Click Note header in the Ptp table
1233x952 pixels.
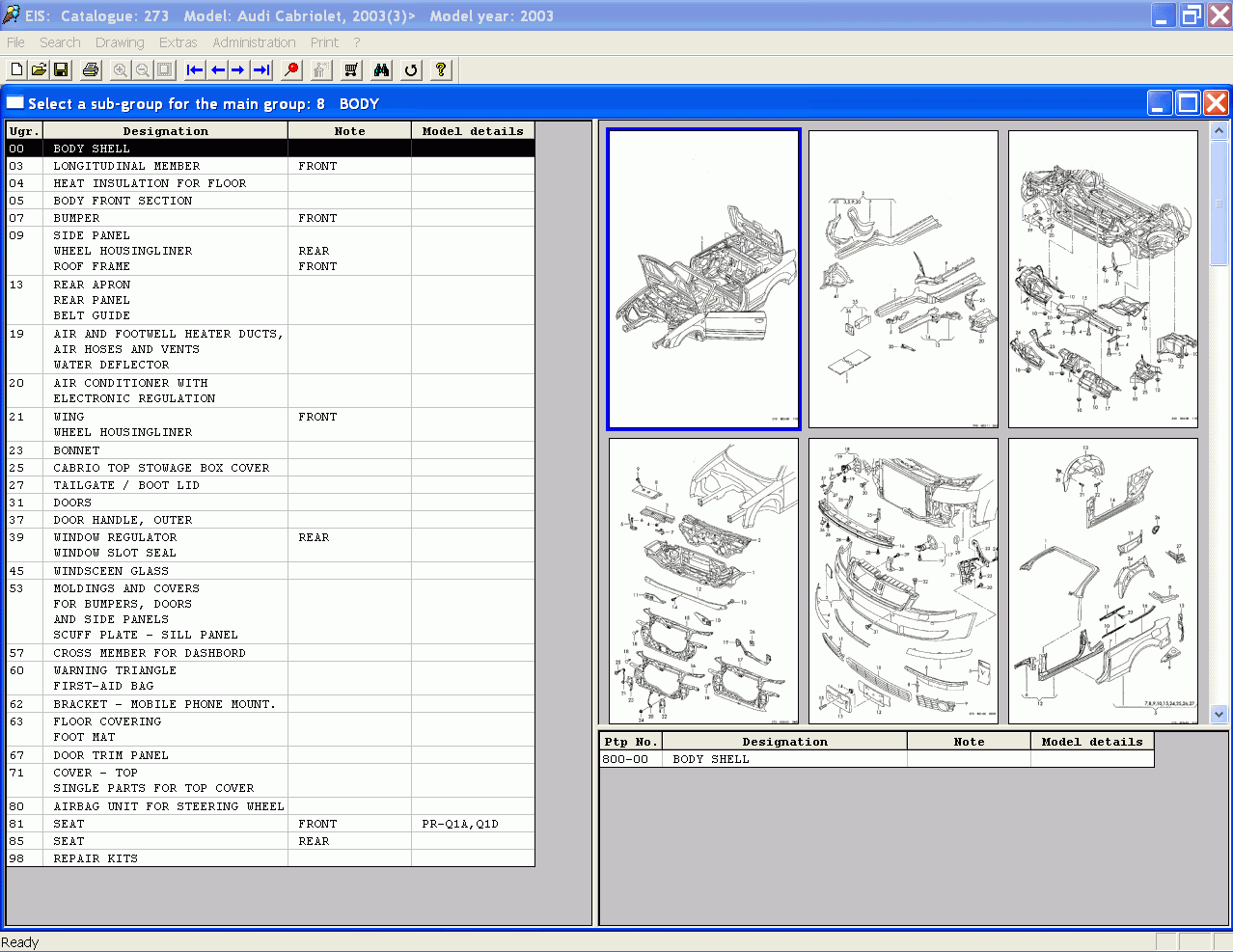(969, 742)
